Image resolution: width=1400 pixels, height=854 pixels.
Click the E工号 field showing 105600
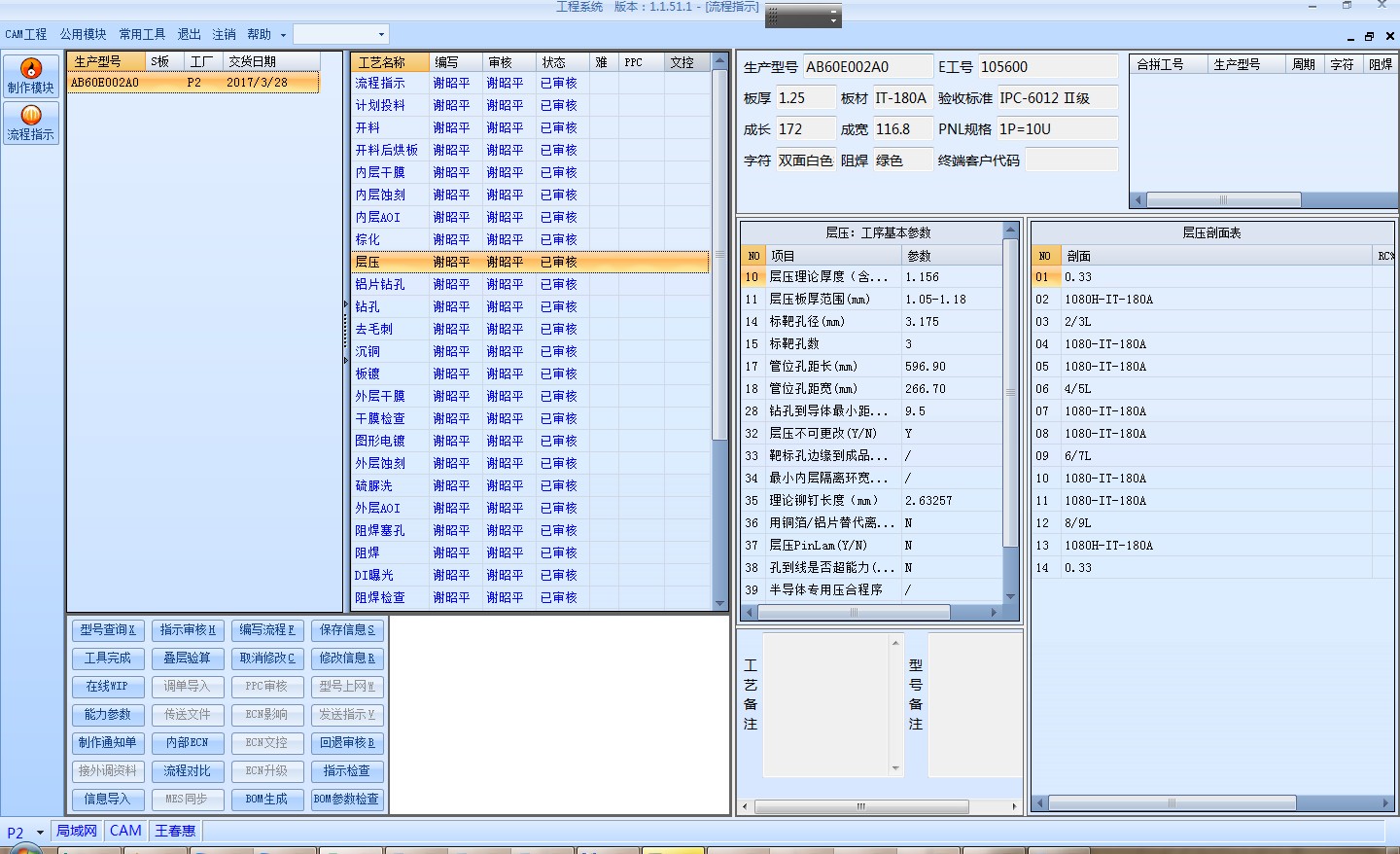tap(1047, 67)
